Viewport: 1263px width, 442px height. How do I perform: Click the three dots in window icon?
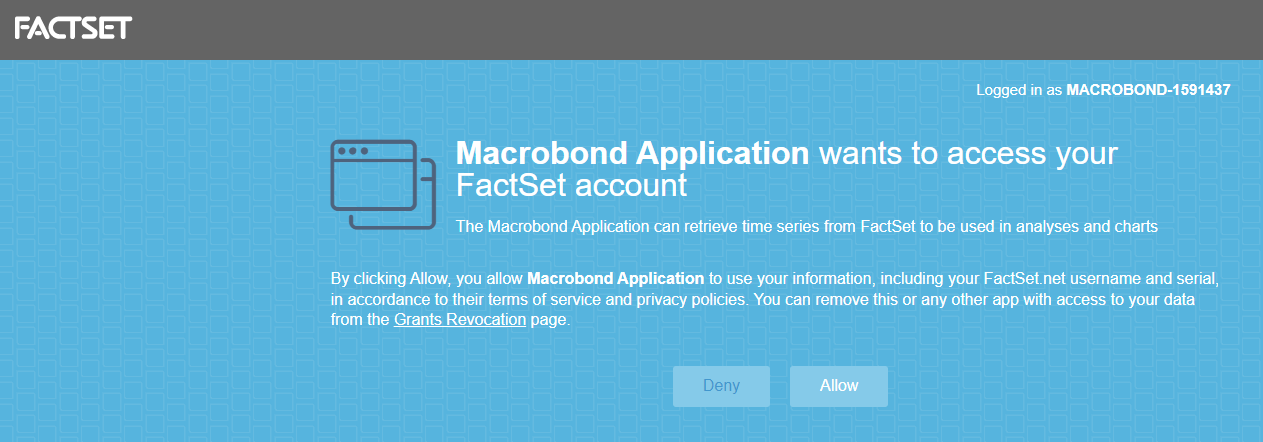tap(352, 151)
